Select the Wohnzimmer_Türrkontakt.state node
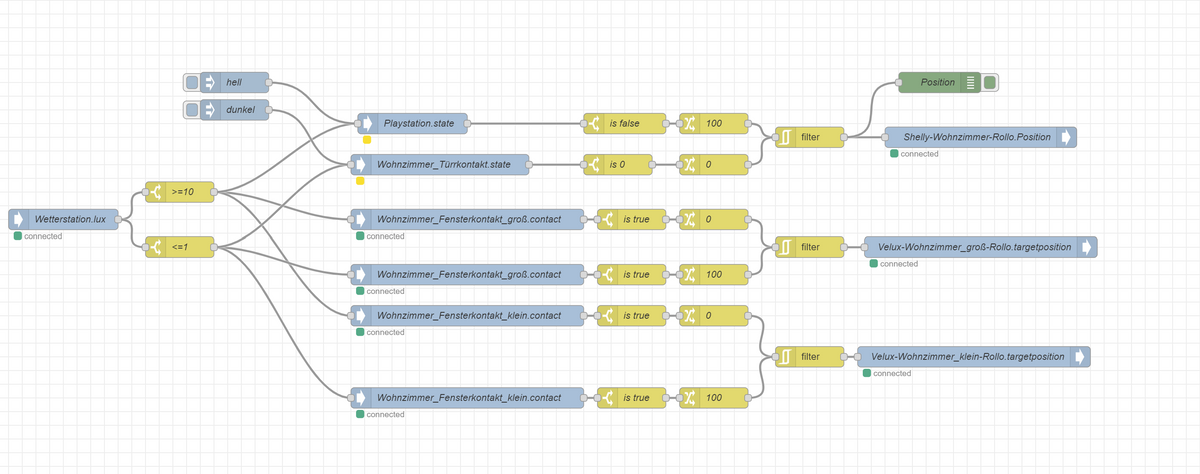This screenshot has width=1200, height=474. 442,163
